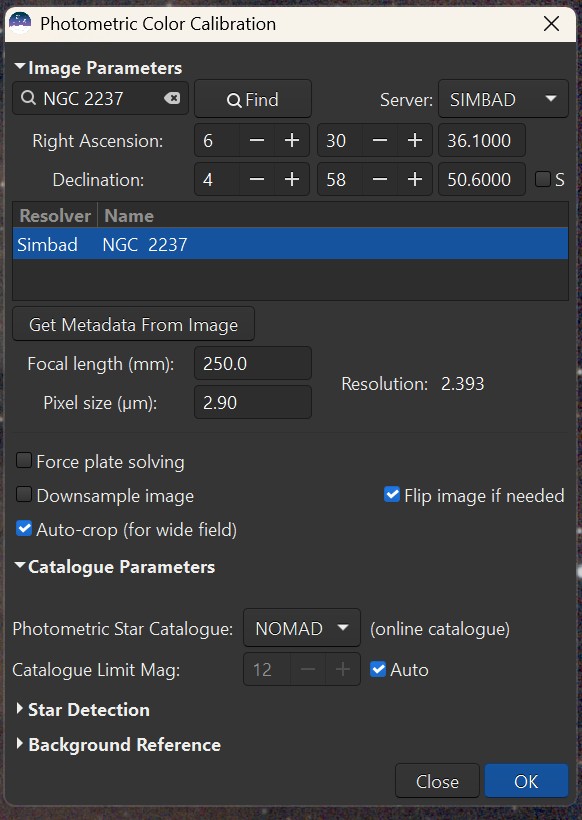Open the SIMBAD server dropdown

[503, 99]
